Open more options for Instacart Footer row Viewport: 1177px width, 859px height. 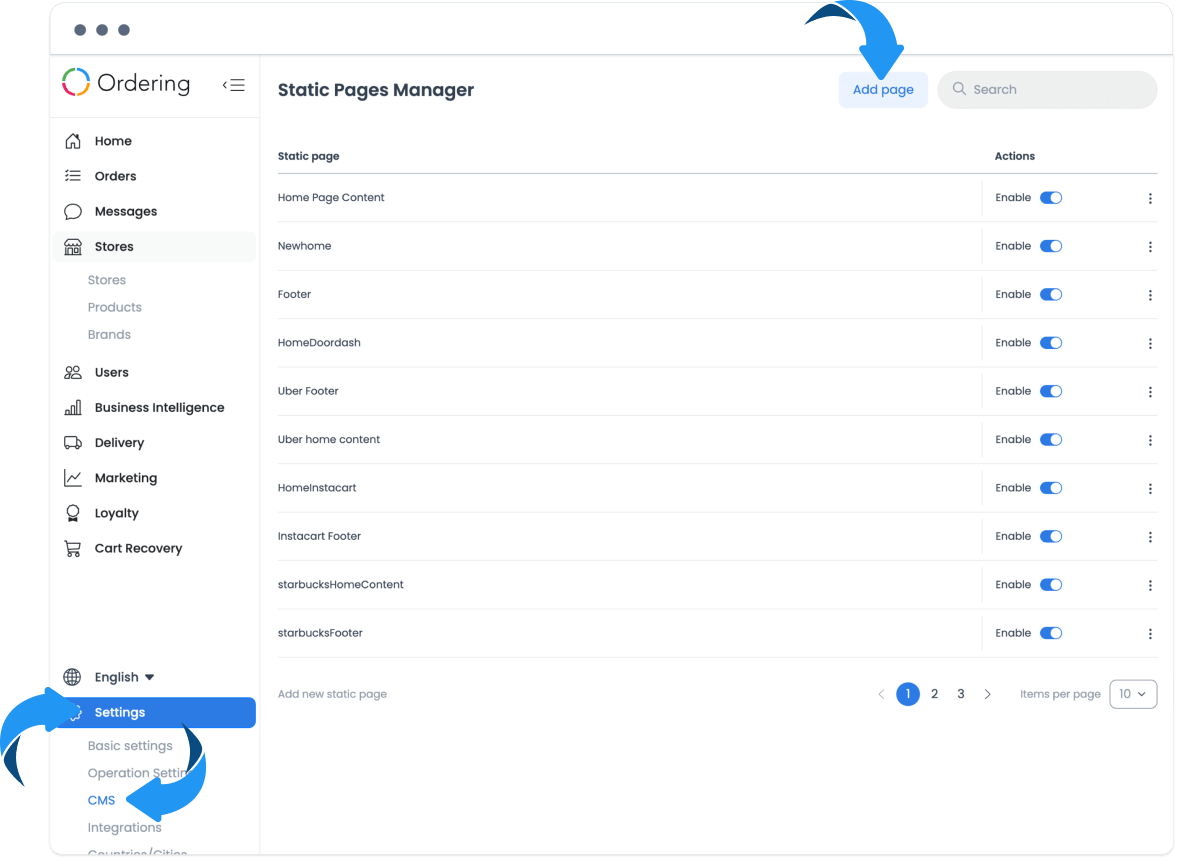click(x=1150, y=537)
